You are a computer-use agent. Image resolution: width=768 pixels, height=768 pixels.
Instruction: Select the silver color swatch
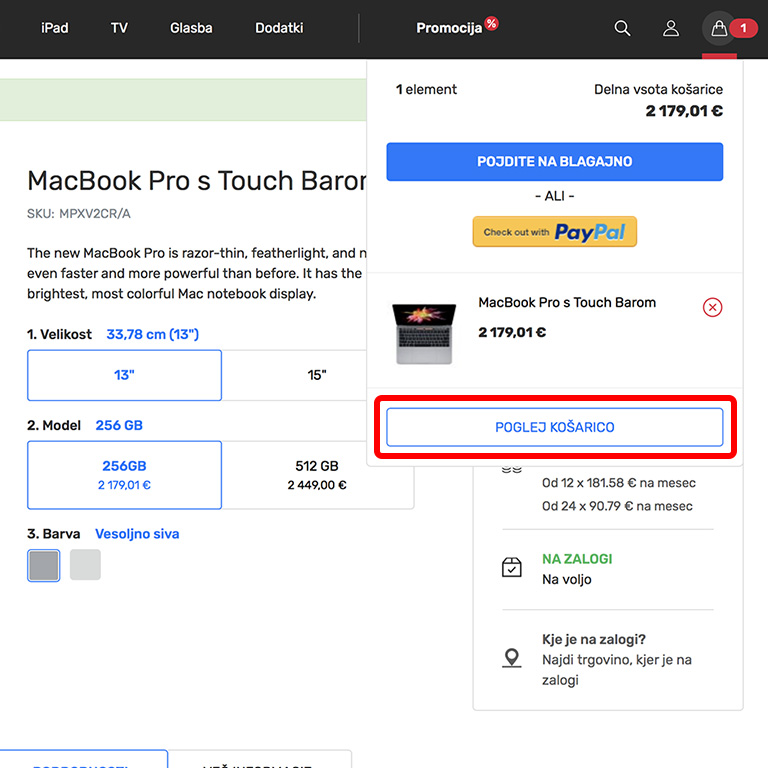pyautogui.click(x=85, y=565)
